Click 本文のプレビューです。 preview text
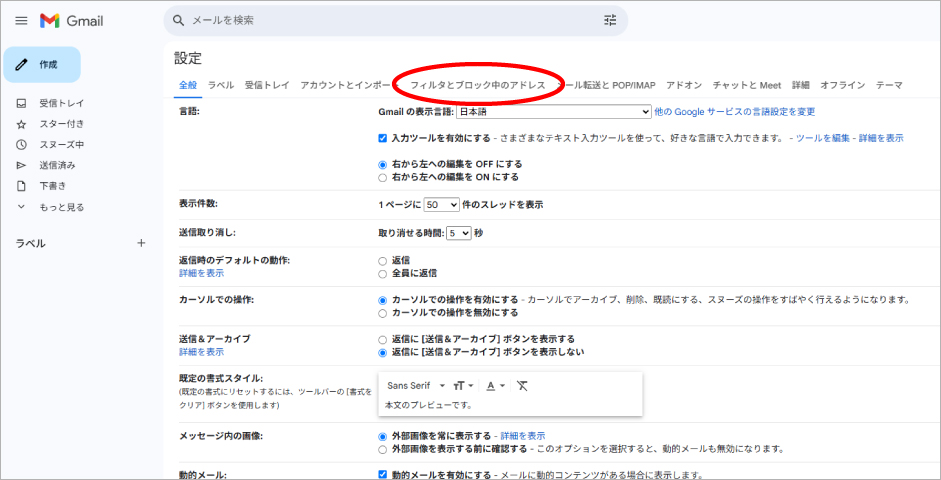Image resolution: width=941 pixels, height=480 pixels. pyautogui.click(x=428, y=405)
